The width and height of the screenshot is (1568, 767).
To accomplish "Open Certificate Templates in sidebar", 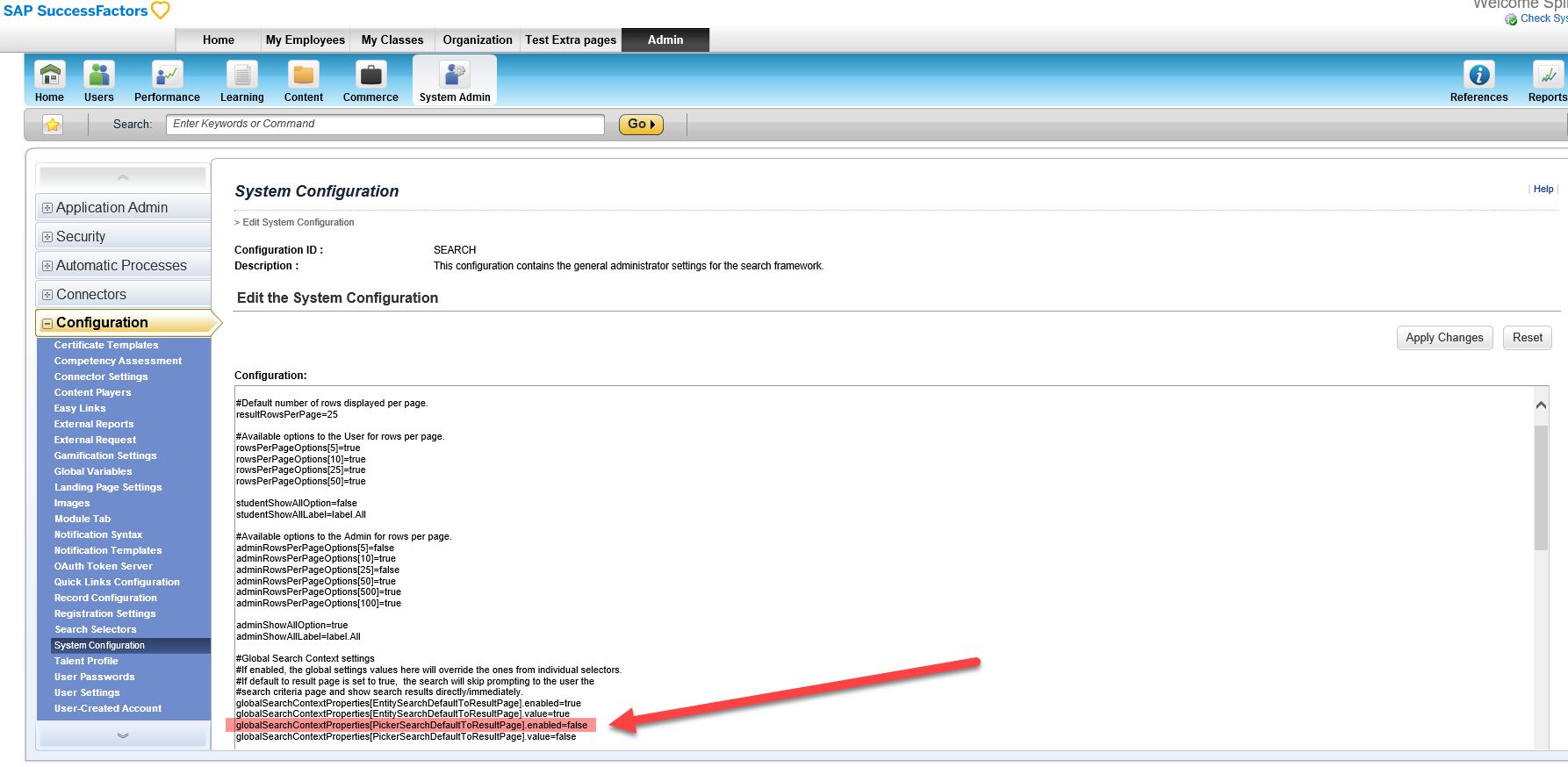I will 106,345.
